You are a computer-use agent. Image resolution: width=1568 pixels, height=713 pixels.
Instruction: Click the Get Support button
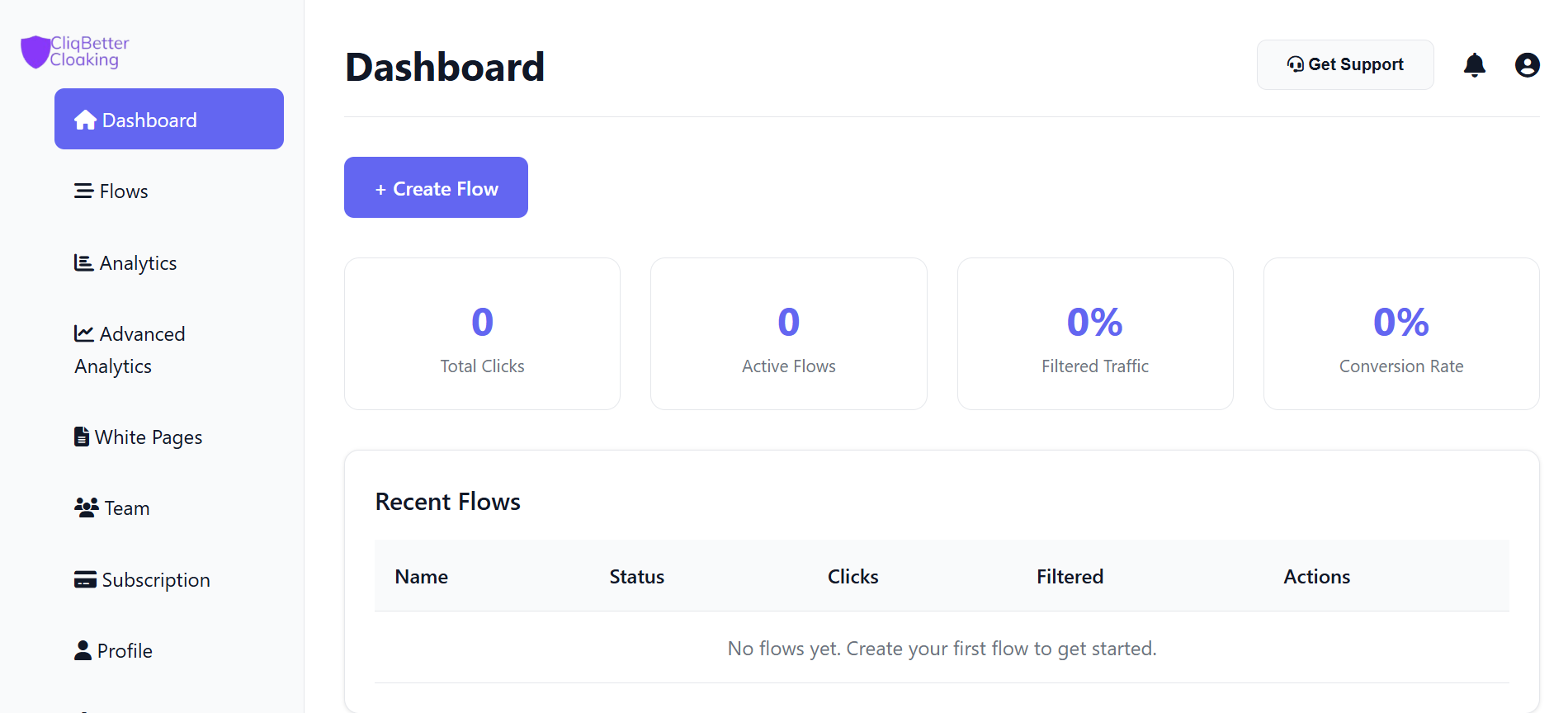[1345, 64]
